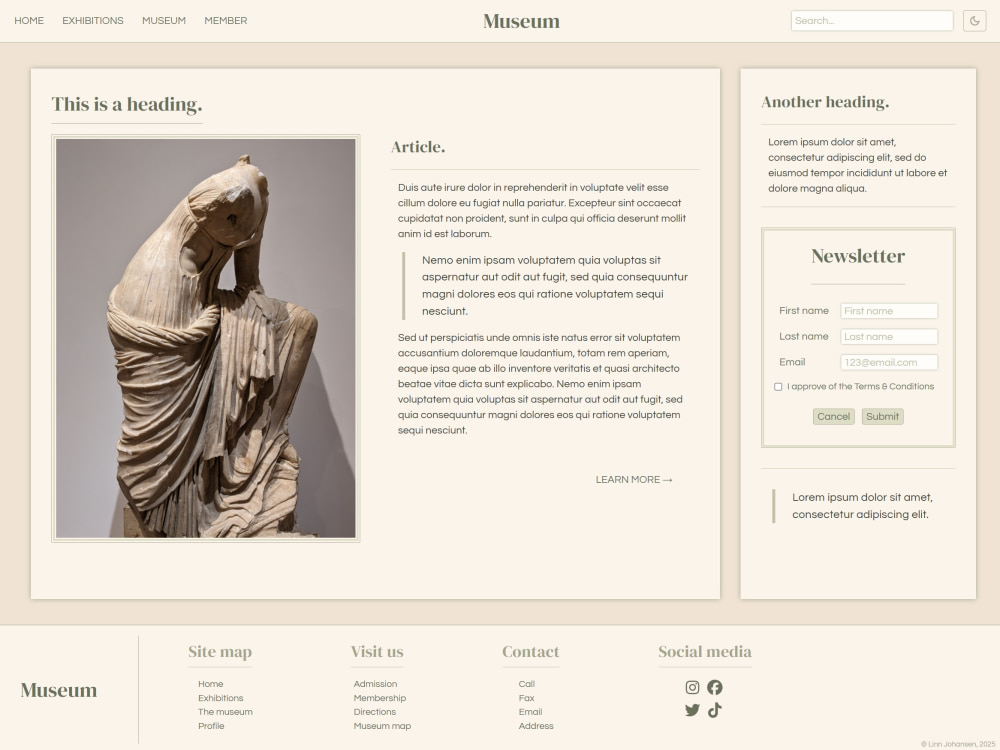Click the Facebook icon in the footer

[714, 687]
